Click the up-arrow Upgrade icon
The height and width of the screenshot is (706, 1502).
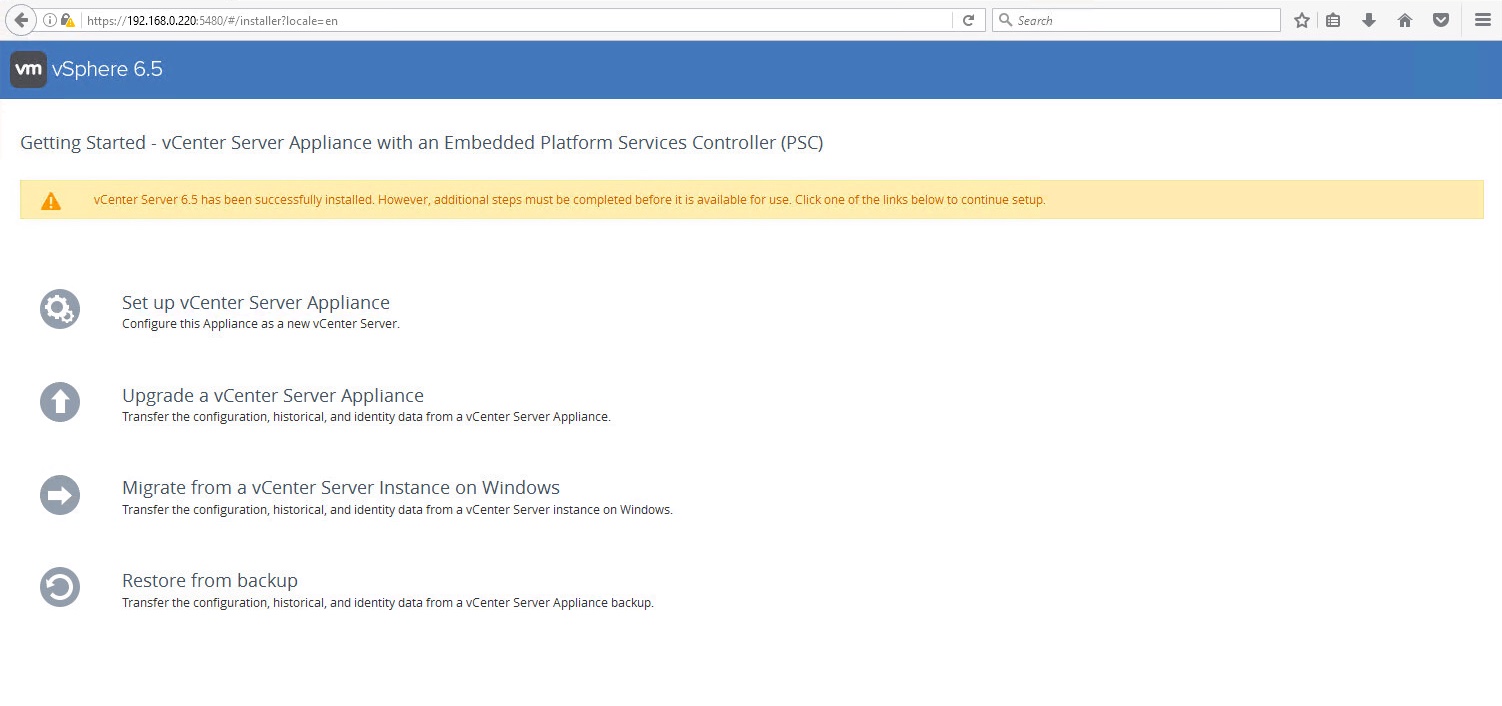[60, 402]
